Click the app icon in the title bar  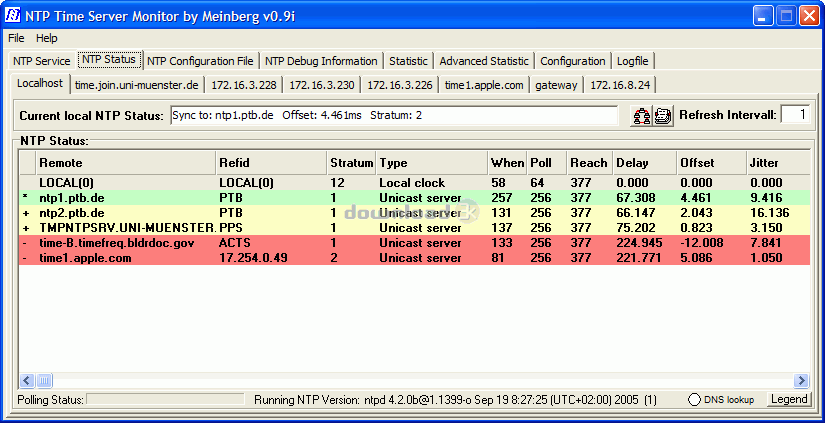13,15
